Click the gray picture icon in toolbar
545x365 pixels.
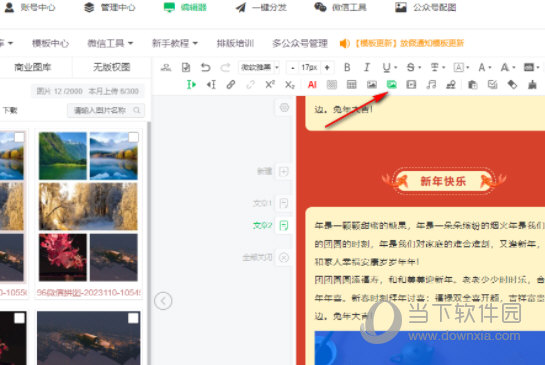372,84
